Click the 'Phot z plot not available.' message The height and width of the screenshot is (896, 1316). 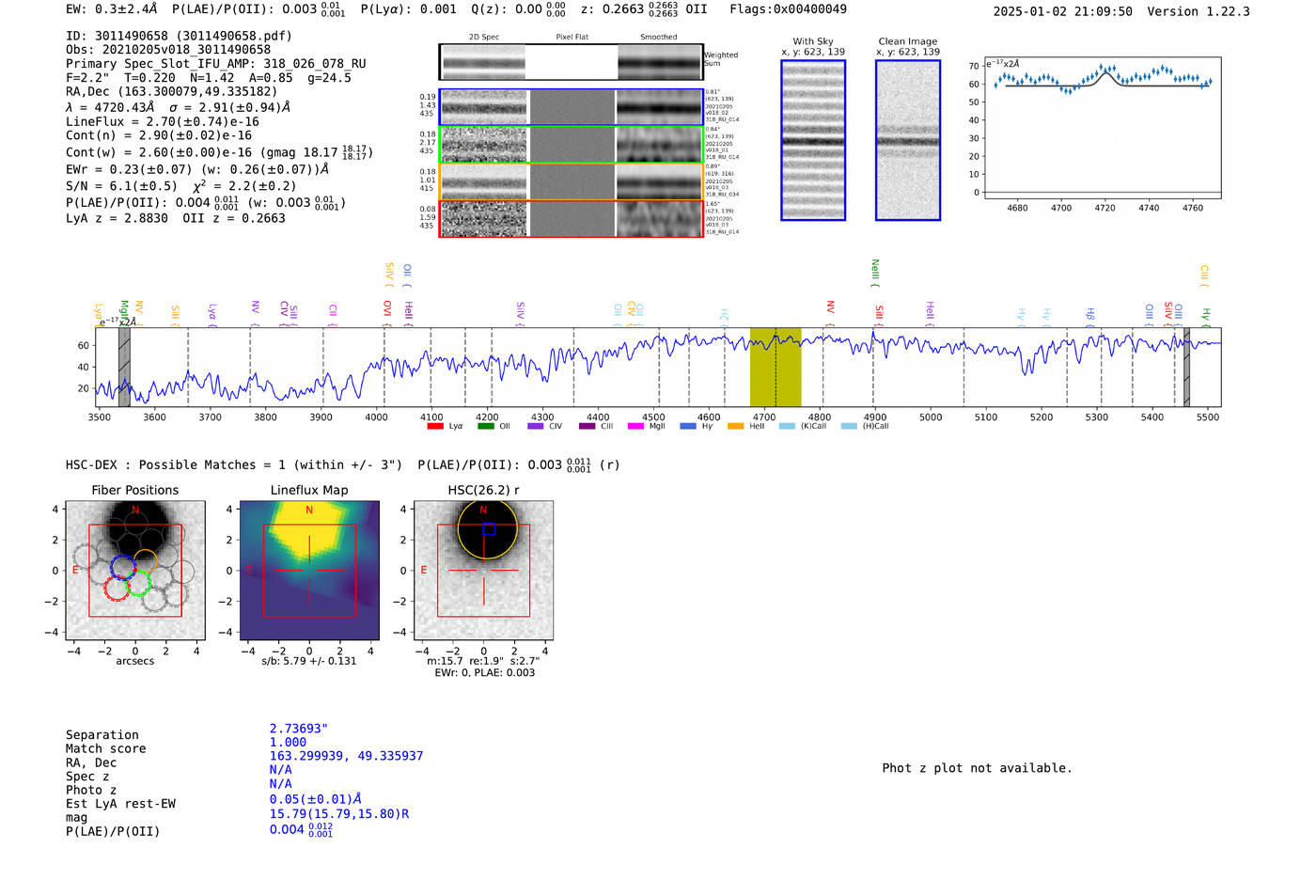pos(977,768)
